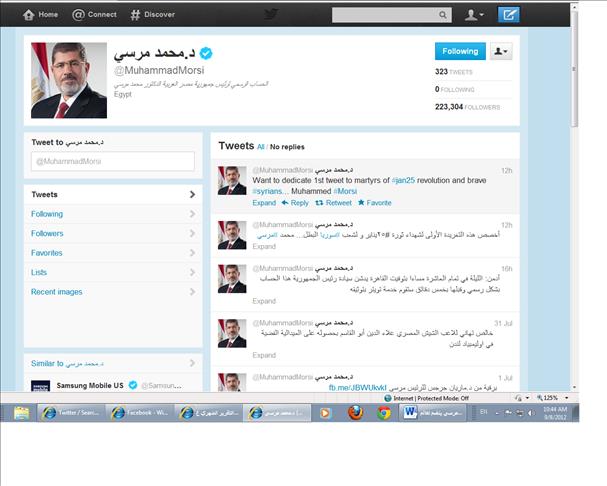Click the Tweet to @MuhammadMorsi text box

[112, 161]
